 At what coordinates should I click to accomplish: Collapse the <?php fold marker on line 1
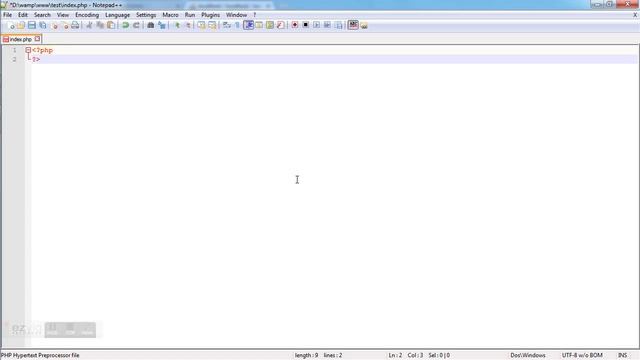click(28, 50)
